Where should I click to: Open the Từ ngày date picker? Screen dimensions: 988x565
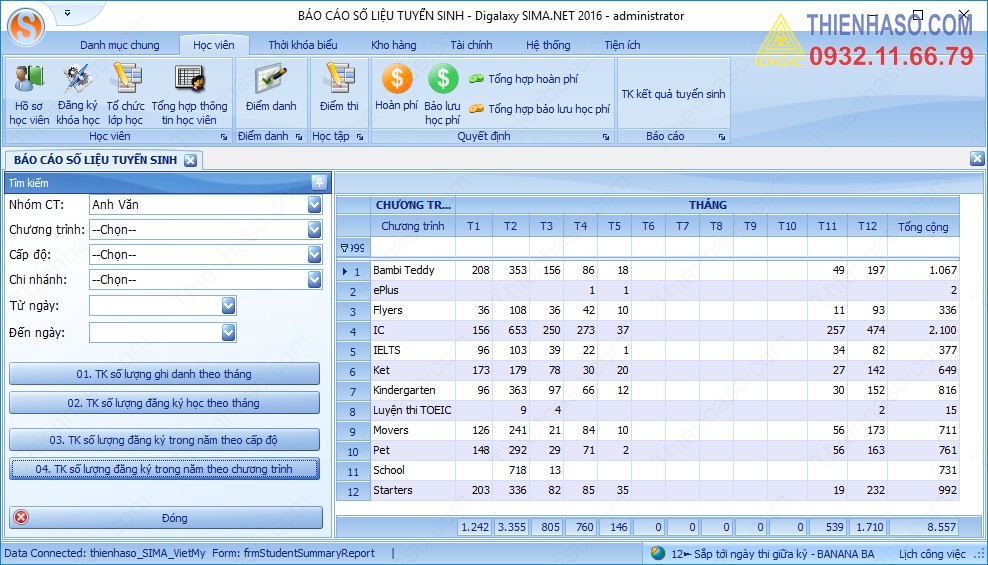229,306
